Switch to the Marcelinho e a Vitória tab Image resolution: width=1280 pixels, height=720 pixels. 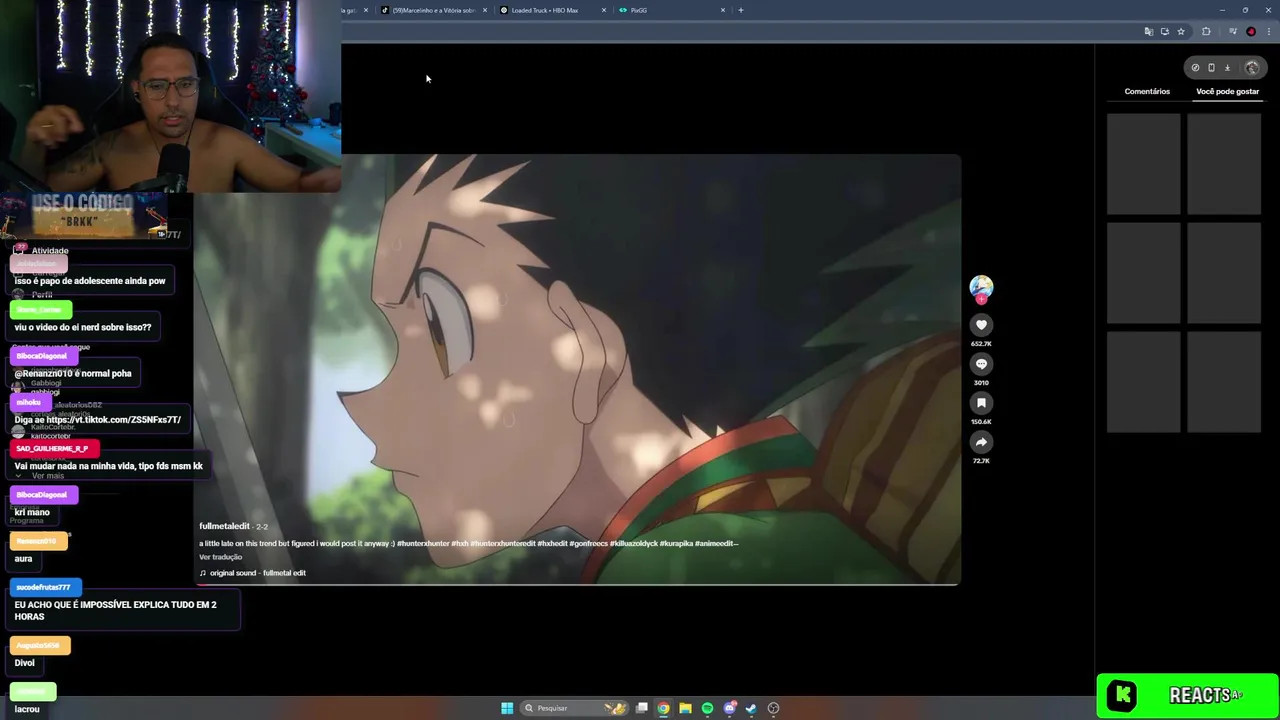pos(433,10)
